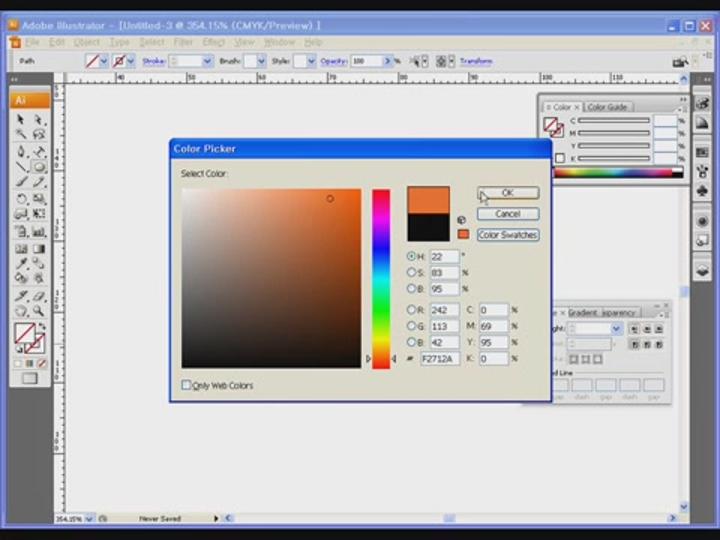The image size is (720, 540).
Task: Select the Lasso tool
Action: [39, 134]
